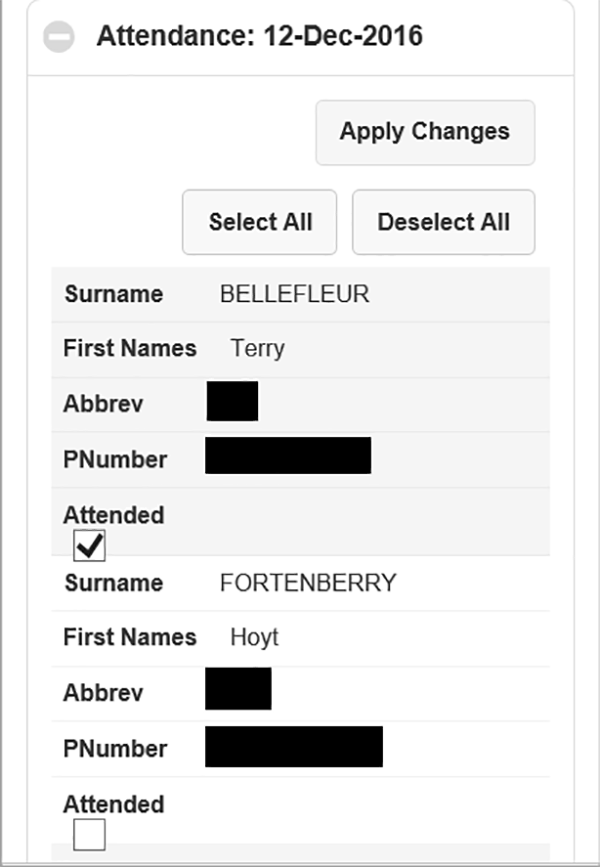Click the redacted Abbrev value for Bellefleur
This screenshot has width=600, height=867.
232,401
